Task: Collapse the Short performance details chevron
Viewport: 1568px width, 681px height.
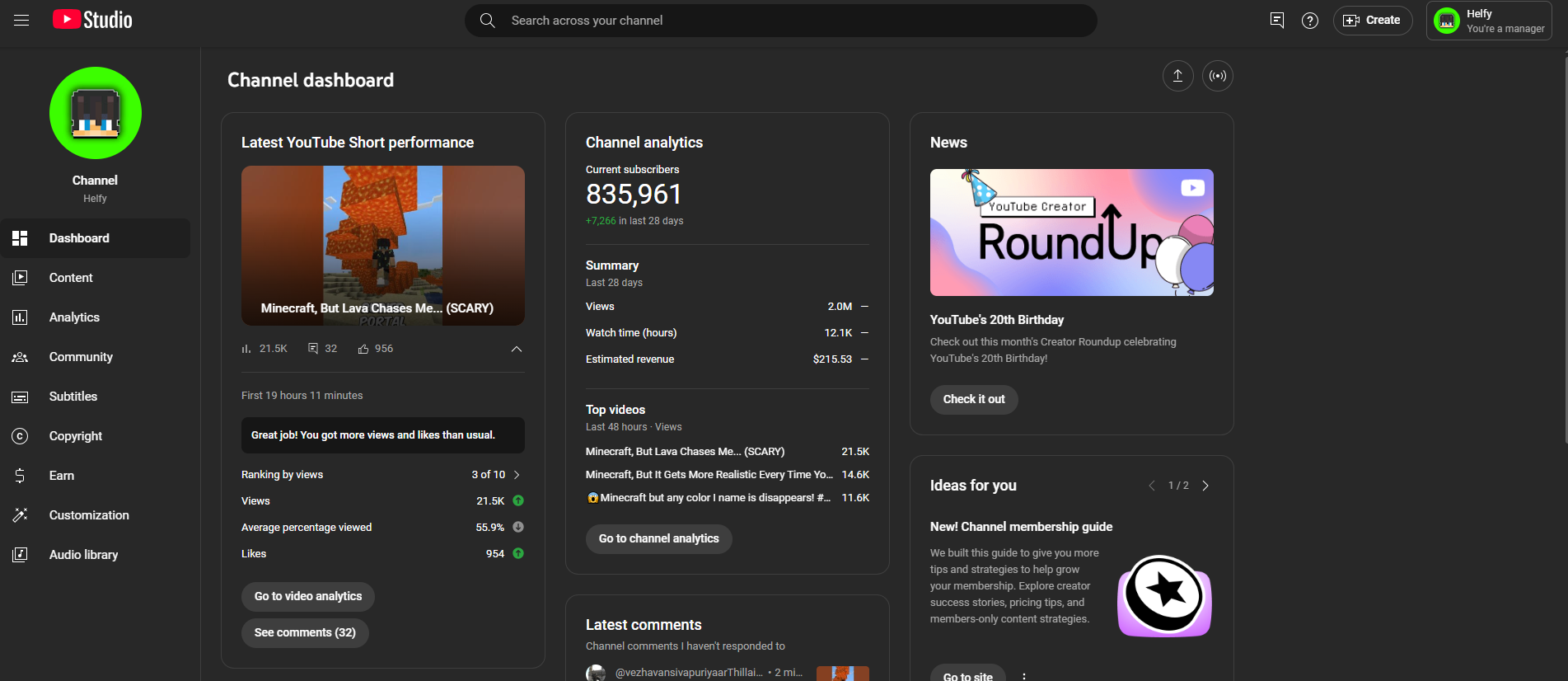Action: (x=517, y=349)
